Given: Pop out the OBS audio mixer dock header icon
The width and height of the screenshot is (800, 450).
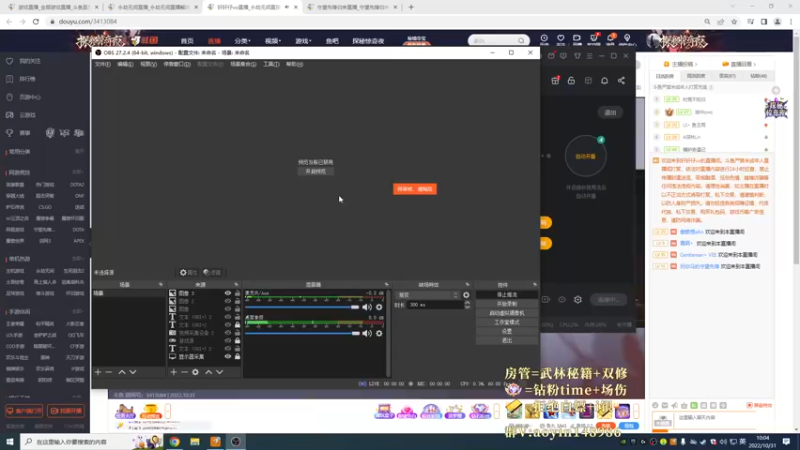Looking at the screenshot, I should tap(386, 285).
